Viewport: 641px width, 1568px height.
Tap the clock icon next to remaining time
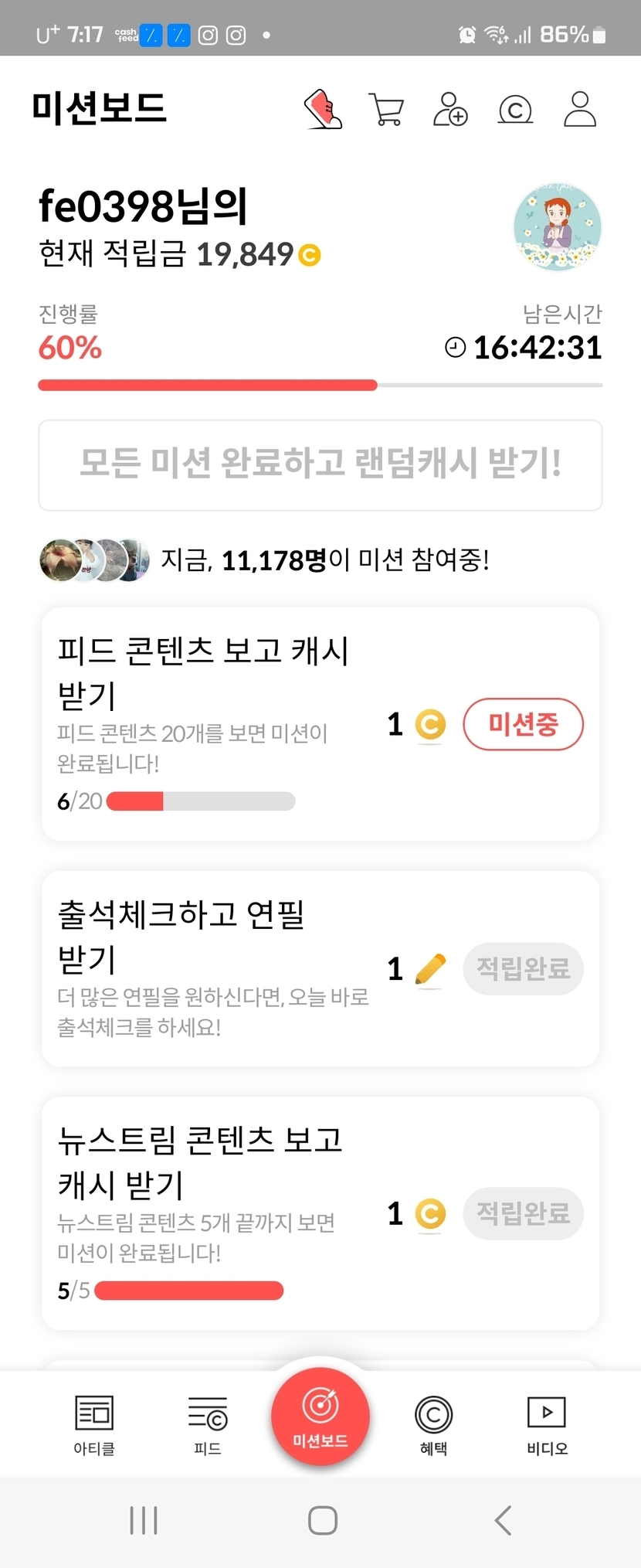456,348
